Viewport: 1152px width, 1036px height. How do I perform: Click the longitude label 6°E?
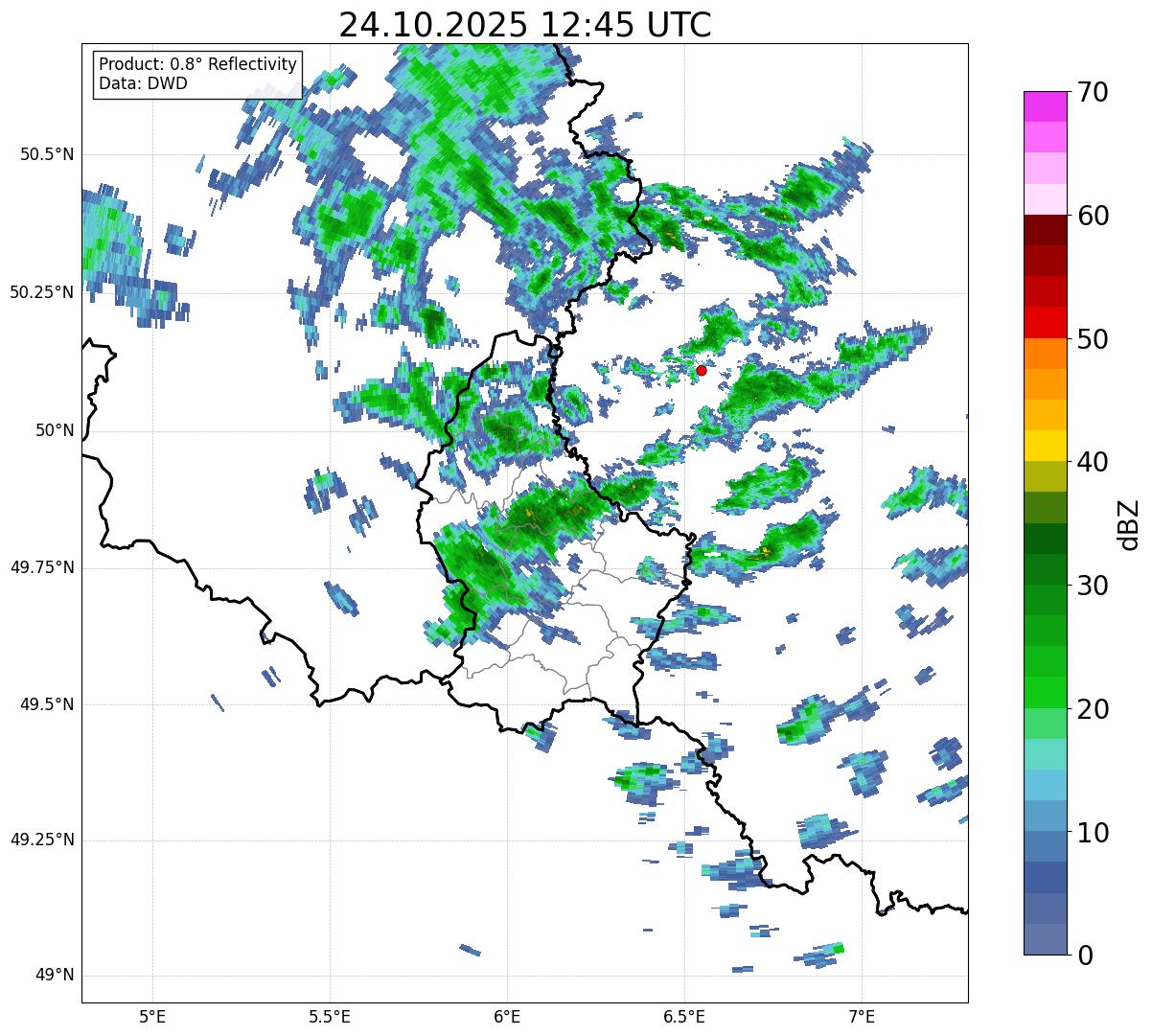[x=507, y=1016]
